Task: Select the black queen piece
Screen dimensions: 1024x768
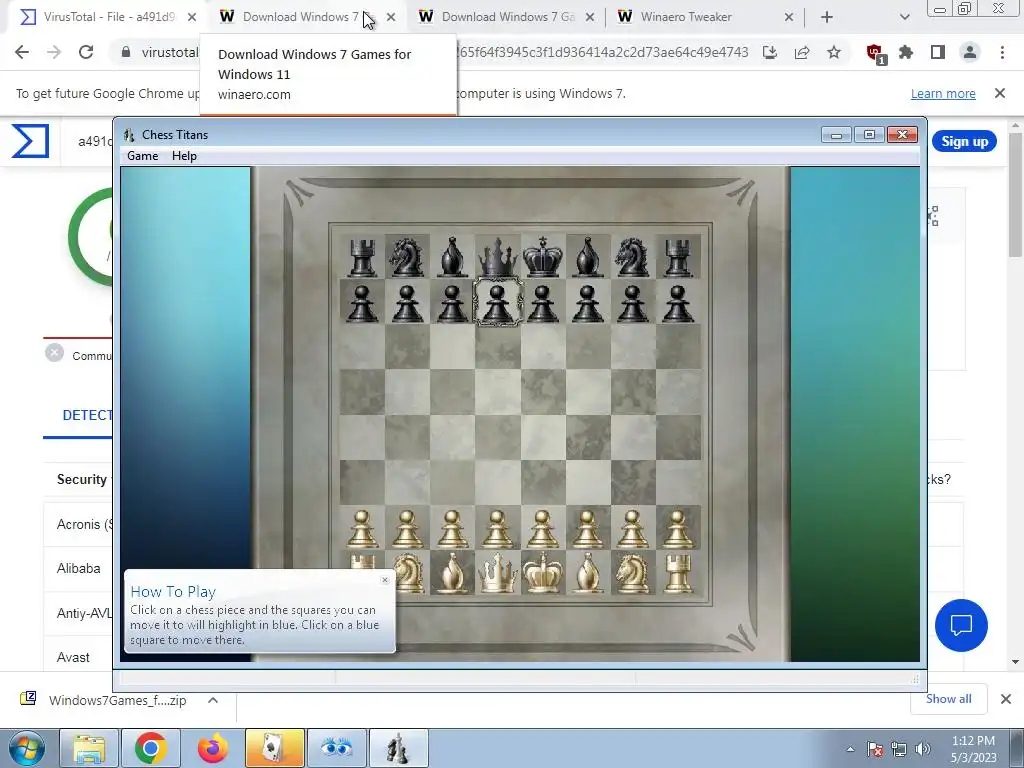Action: pyautogui.click(x=498, y=256)
